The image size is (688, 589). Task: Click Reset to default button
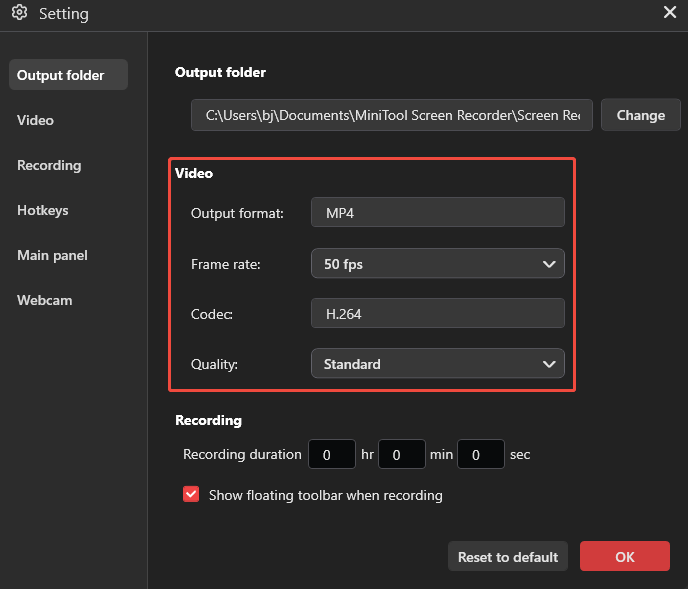(508, 557)
